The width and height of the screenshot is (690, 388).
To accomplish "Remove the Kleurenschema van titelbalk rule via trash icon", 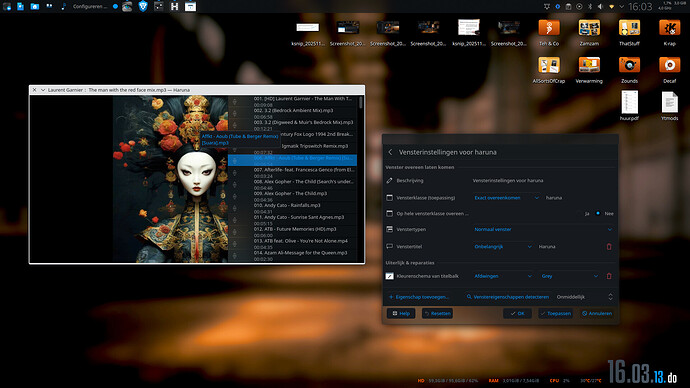I will pyautogui.click(x=609, y=276).
